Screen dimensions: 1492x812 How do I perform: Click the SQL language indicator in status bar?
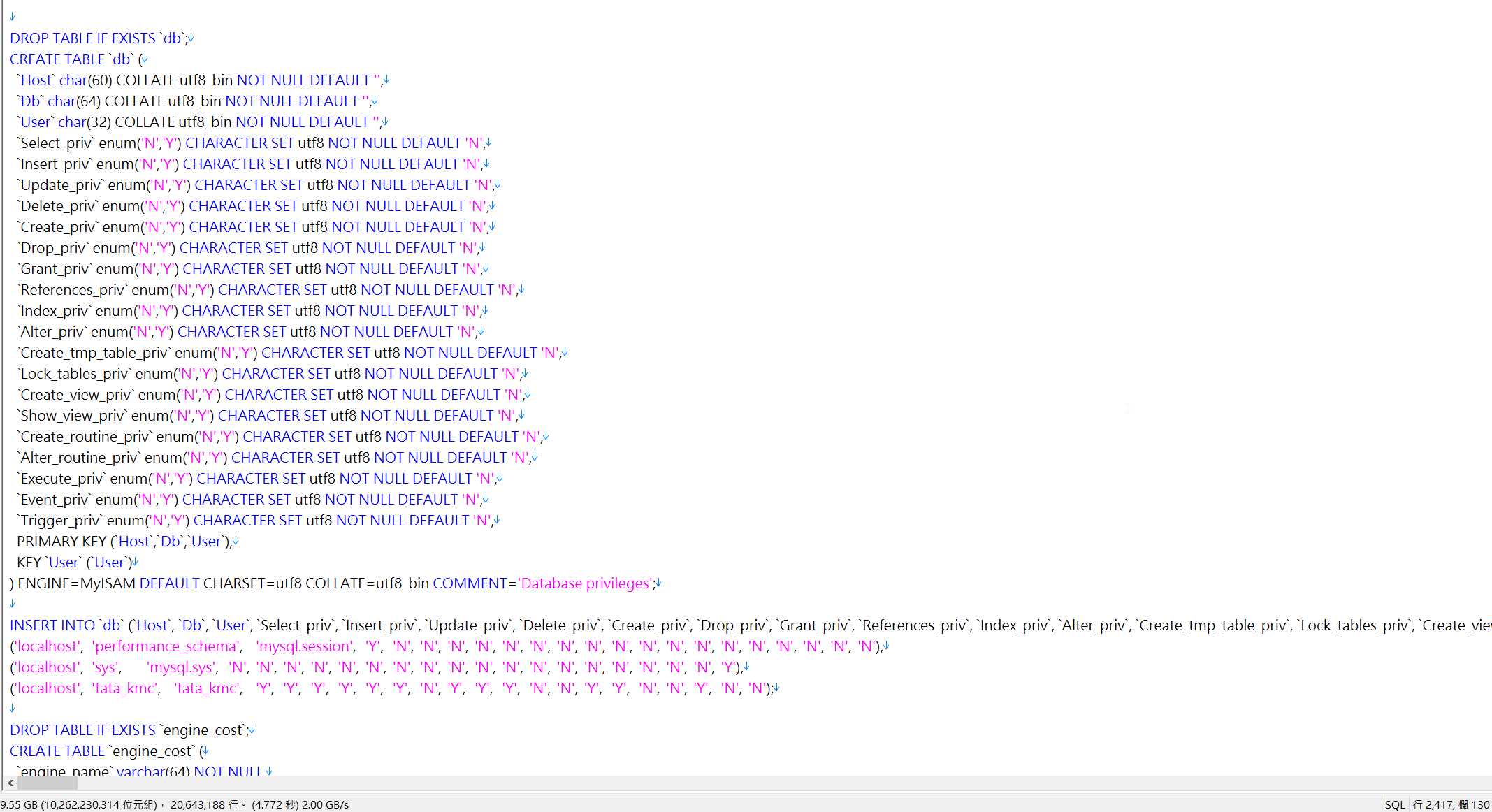(x=1395, y=804)
